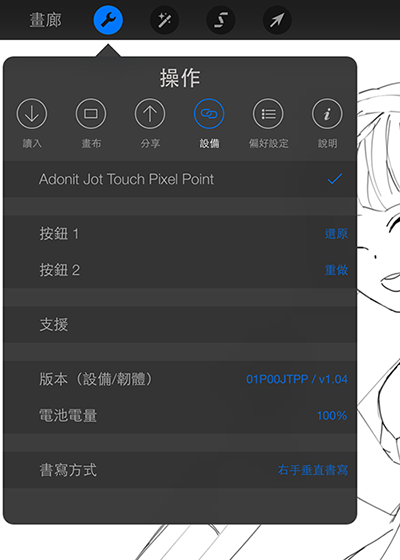This screenshot has width=400, height=560.
Task: Open the 分享 share tab
Action: pyautogui.click(x=150, y=123)
